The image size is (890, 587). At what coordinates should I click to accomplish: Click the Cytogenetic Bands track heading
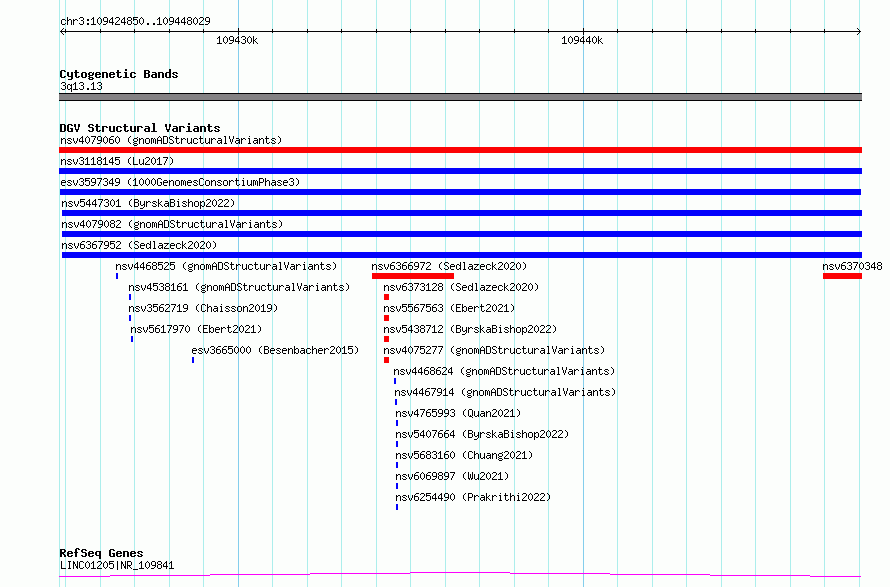[x=119, y=74]
